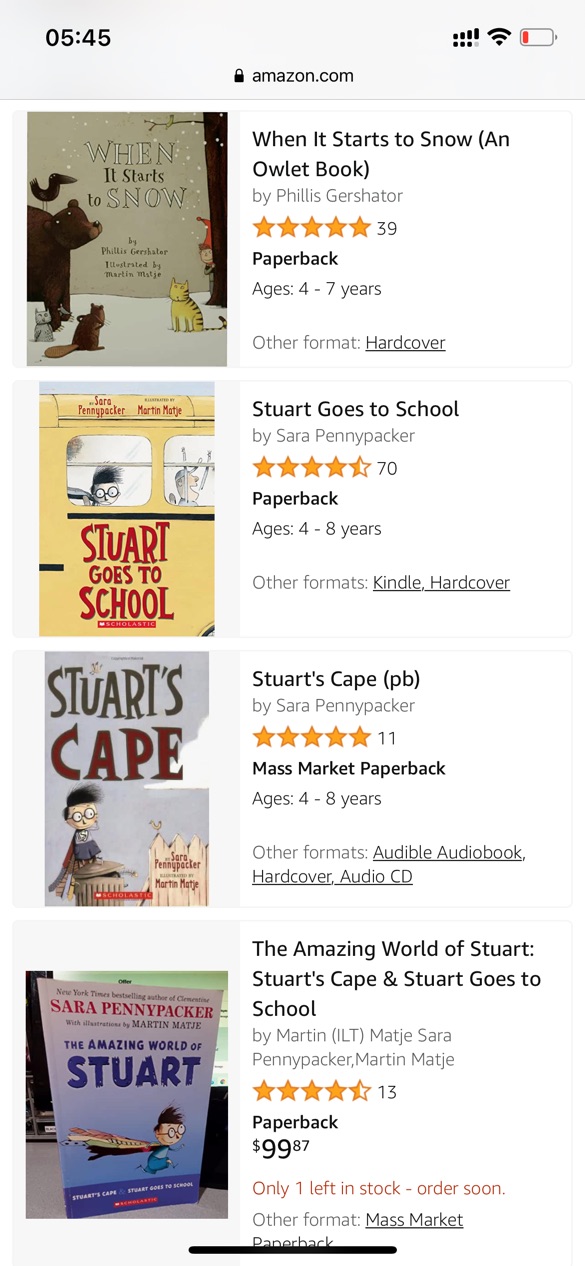Tap the Wi-Fi status icon
The width and height of the screenshot is (585, 1266).
point(499,38)
